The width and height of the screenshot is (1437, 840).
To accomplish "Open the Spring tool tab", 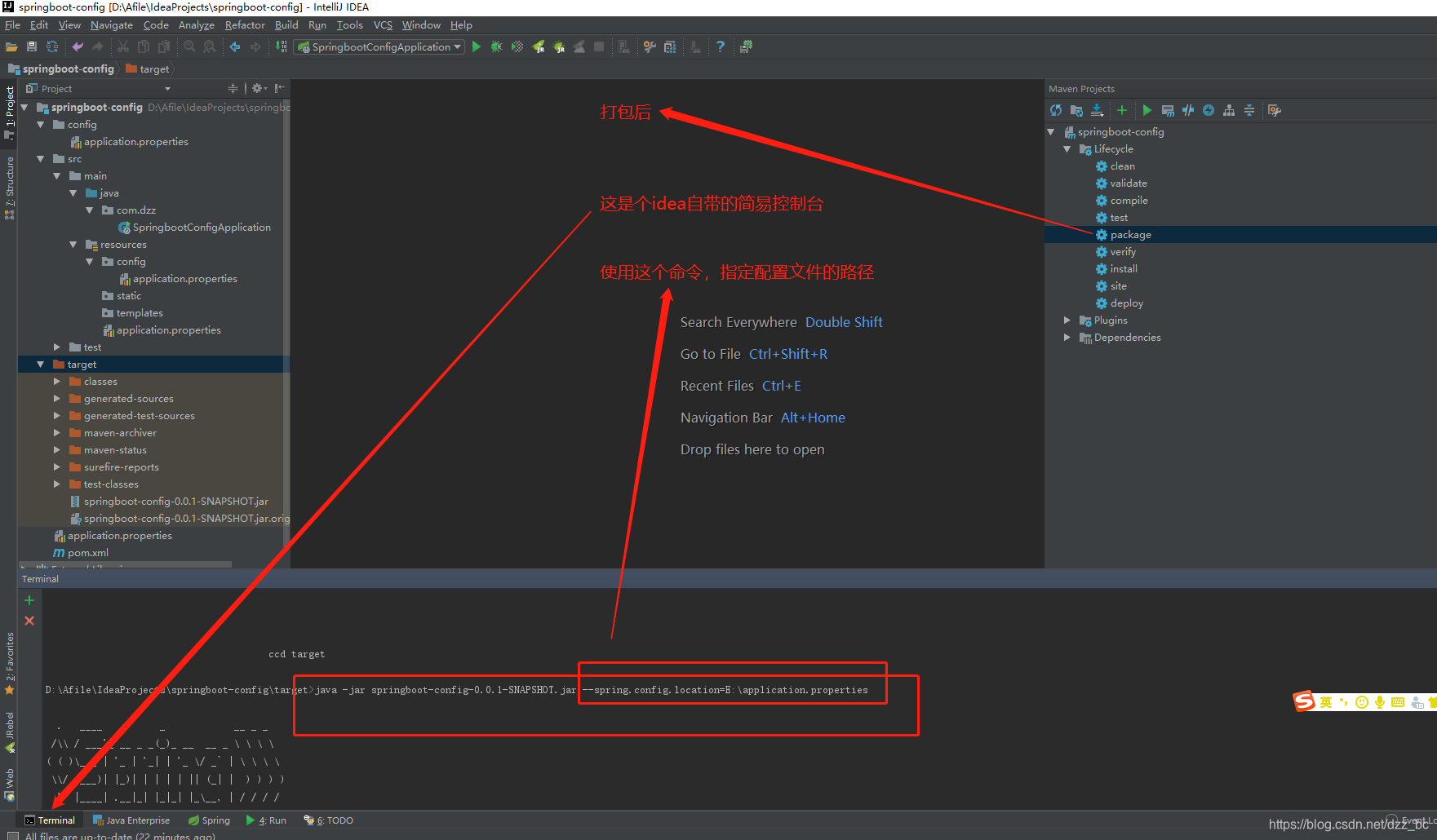I will point(209,820).
